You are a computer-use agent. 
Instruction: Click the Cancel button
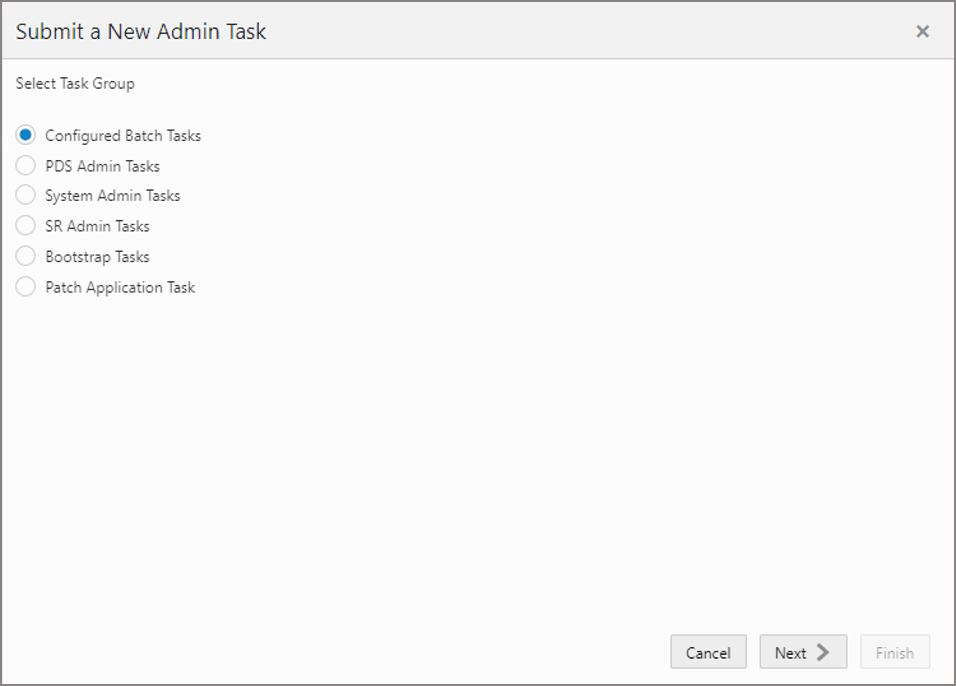[x=708, y=652]
